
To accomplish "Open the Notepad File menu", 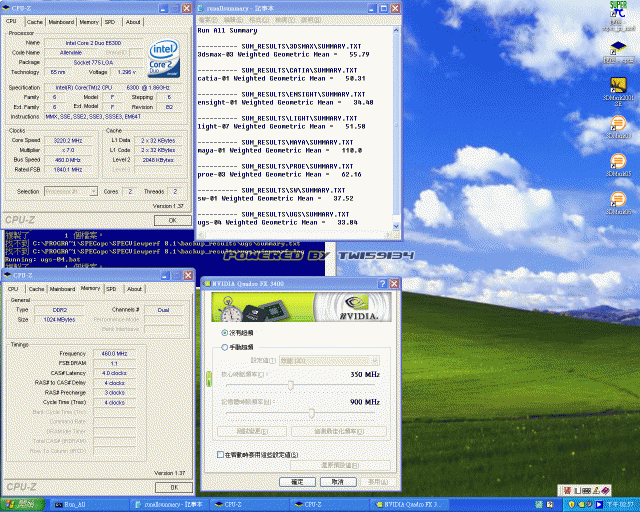I will click(x=208, y=20).
